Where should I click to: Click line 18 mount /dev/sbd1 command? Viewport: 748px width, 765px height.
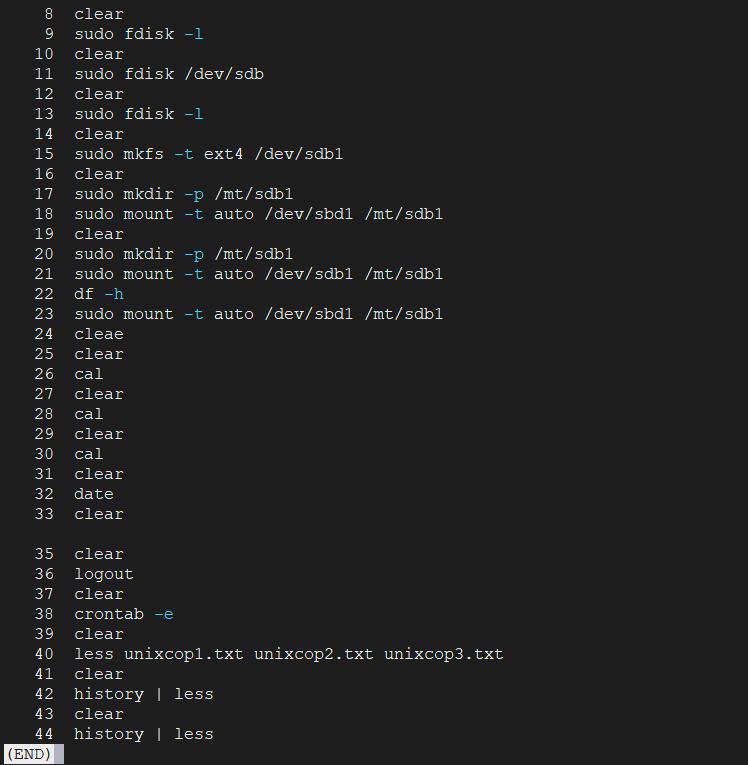[259, 214]
